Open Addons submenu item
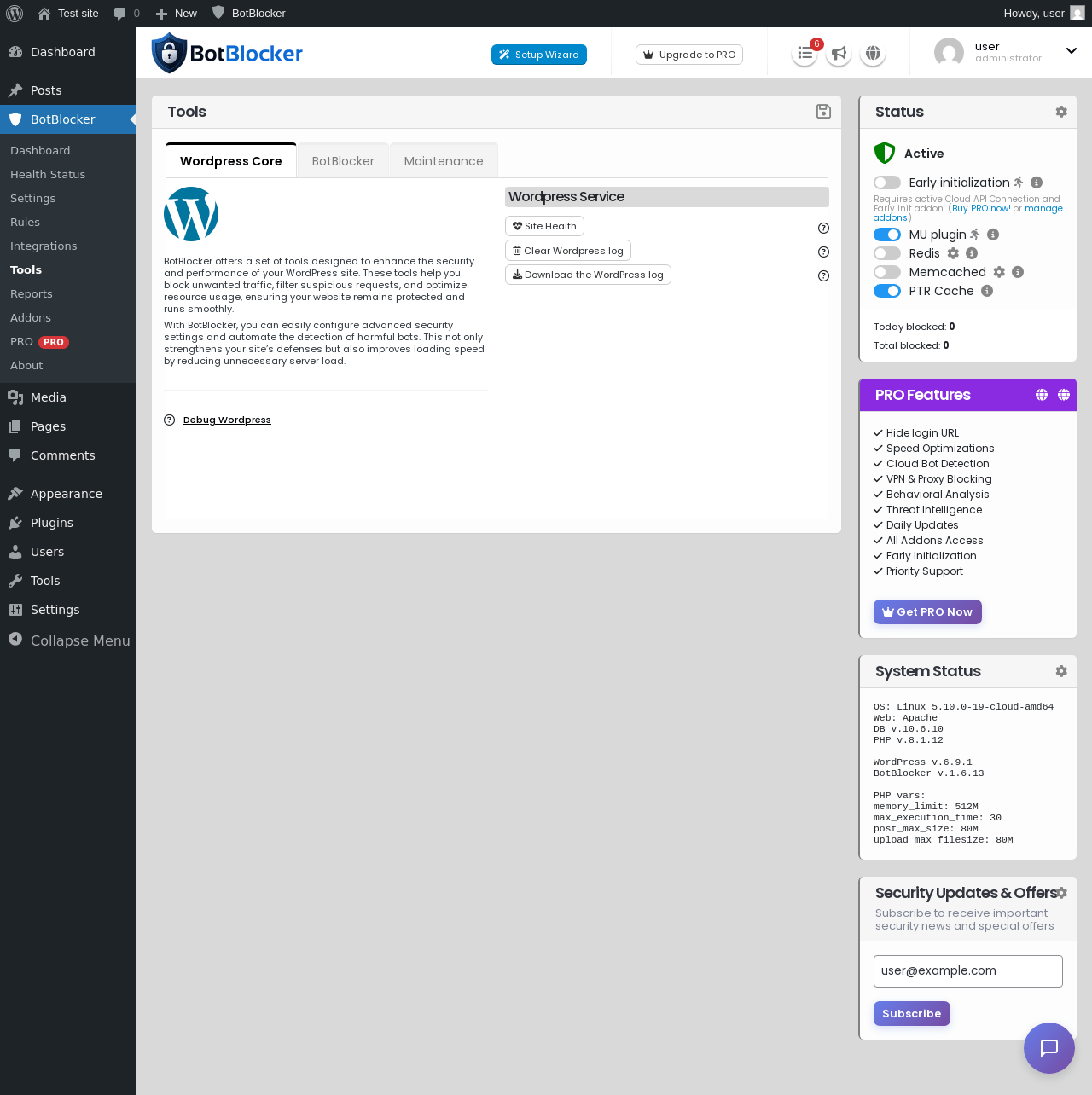1092x1095 pixels. click(31, 317)
